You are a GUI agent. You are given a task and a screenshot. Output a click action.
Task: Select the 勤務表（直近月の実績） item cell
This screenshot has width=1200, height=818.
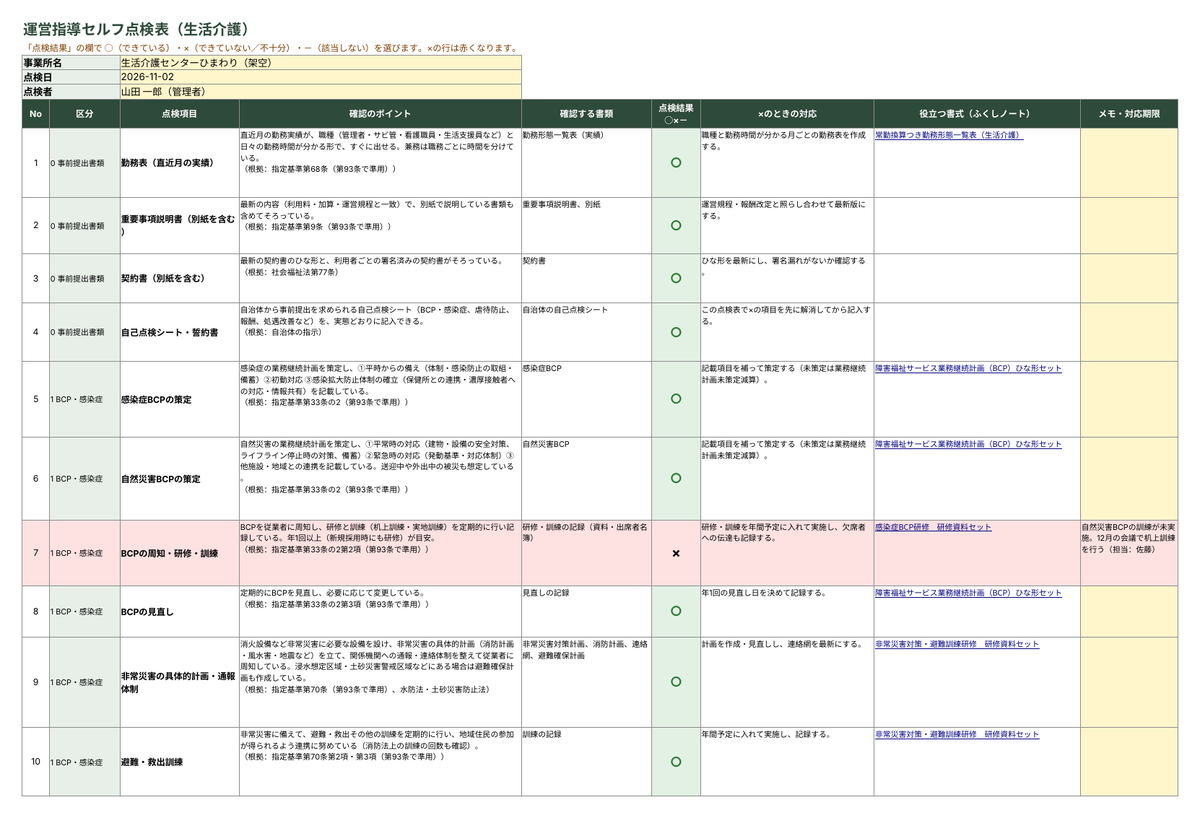179,162
